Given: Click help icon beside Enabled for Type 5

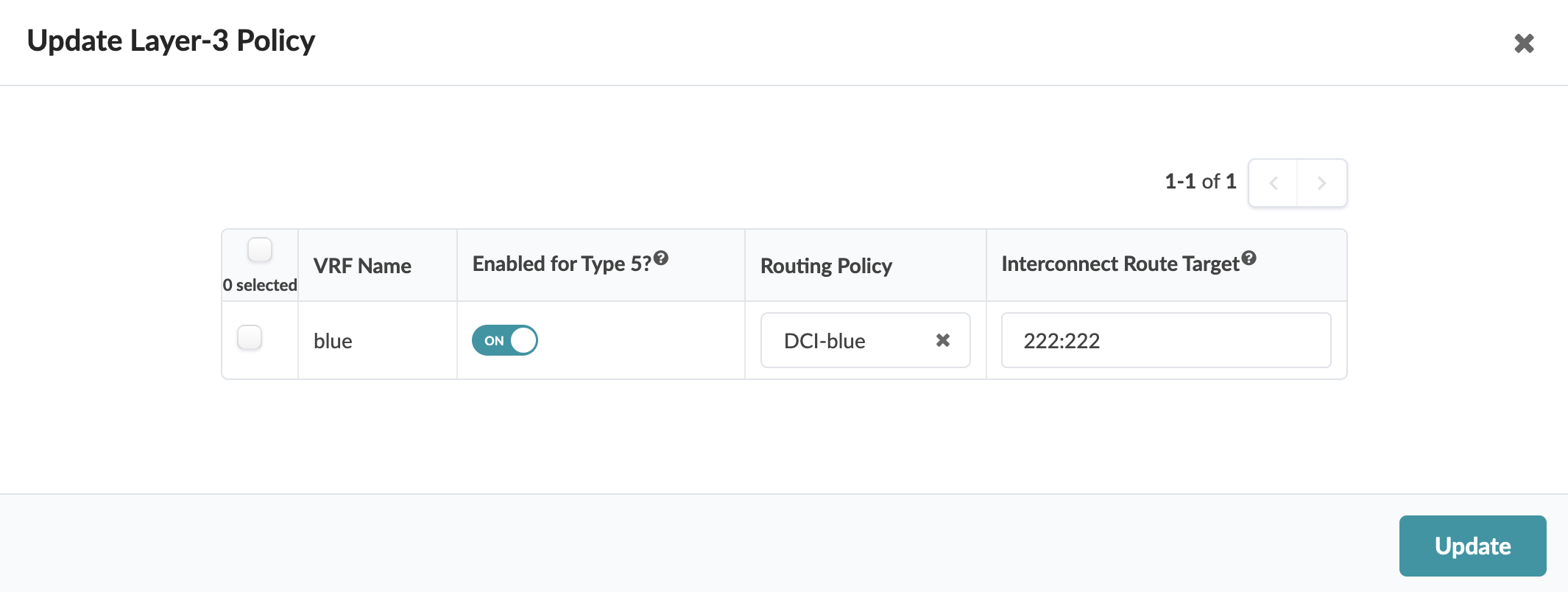Looking at the screenshot, I should pyautogui.click(x=661, y=258).
